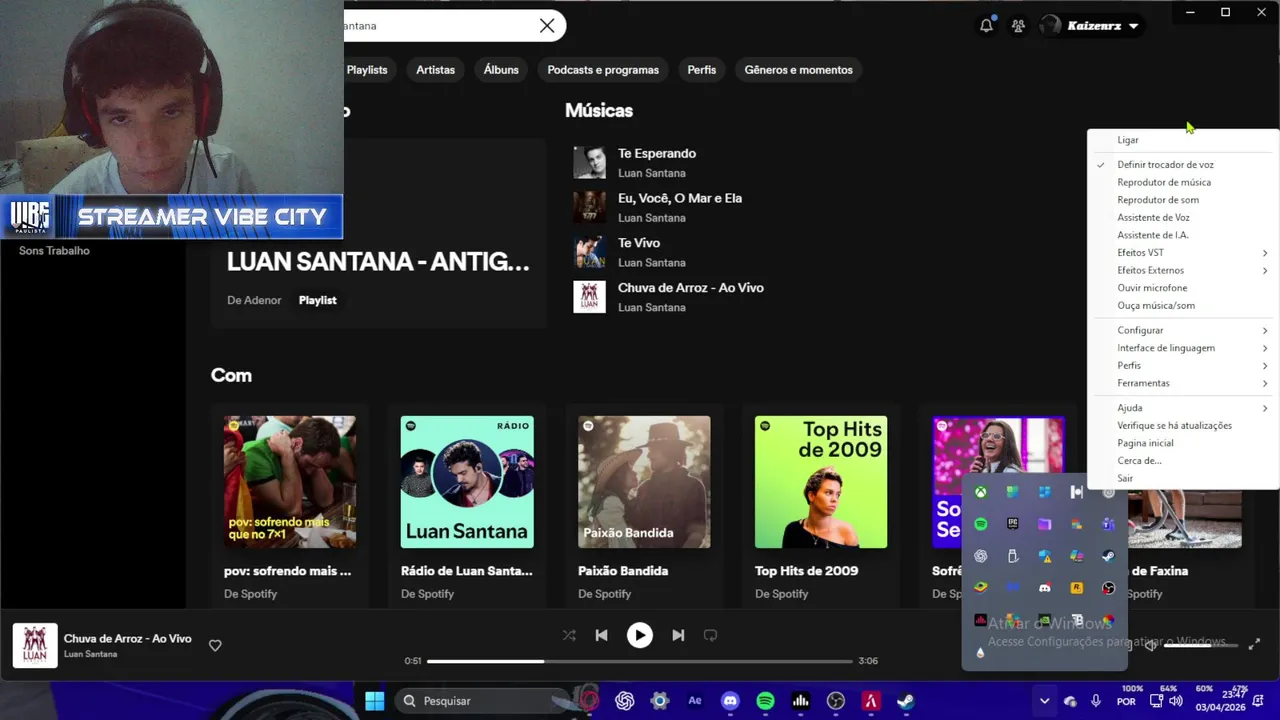
Task: Expand 'Interface de linguagem' submenu
Action: point(1182,348)
